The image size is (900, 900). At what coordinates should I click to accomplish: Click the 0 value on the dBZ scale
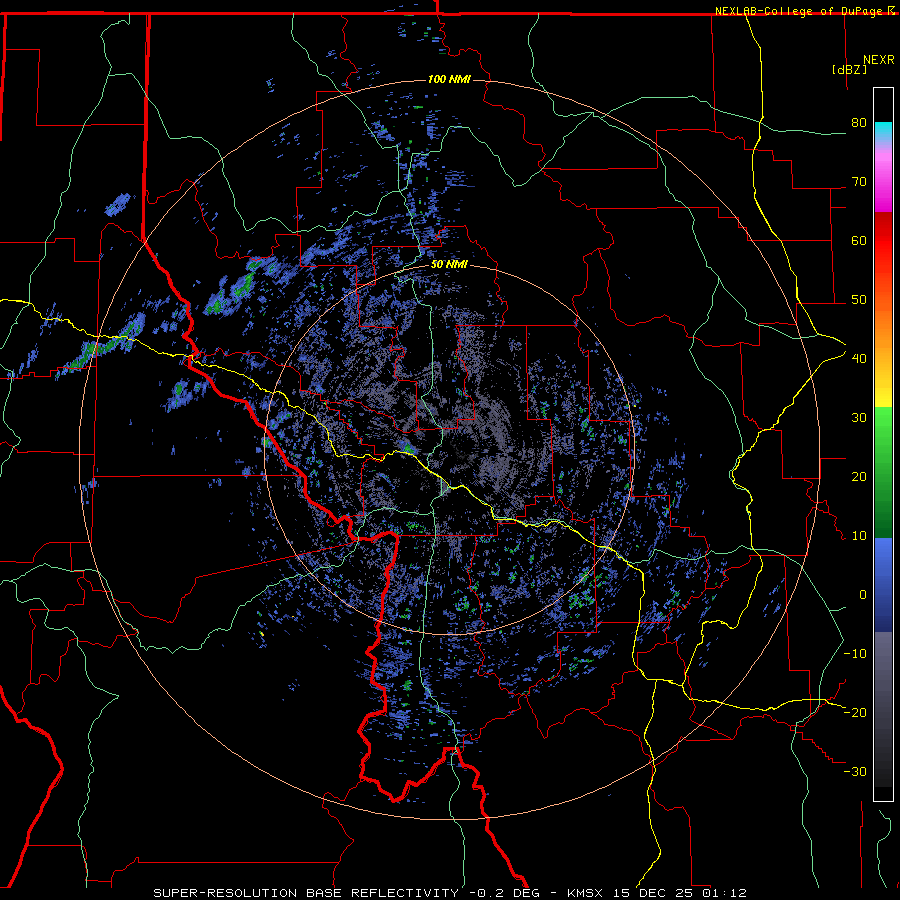[863, 595]
